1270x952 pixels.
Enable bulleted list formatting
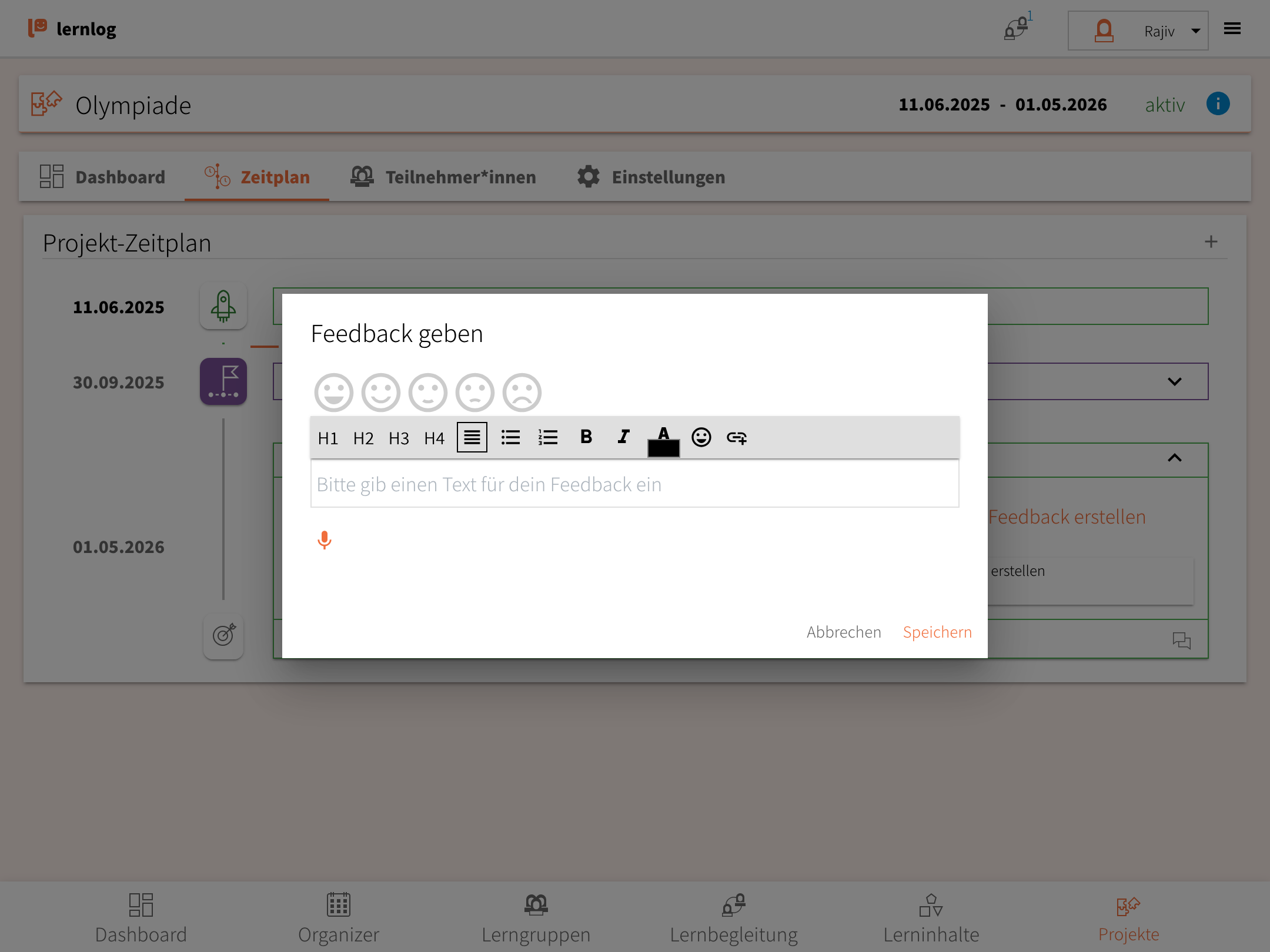point(510,437)
